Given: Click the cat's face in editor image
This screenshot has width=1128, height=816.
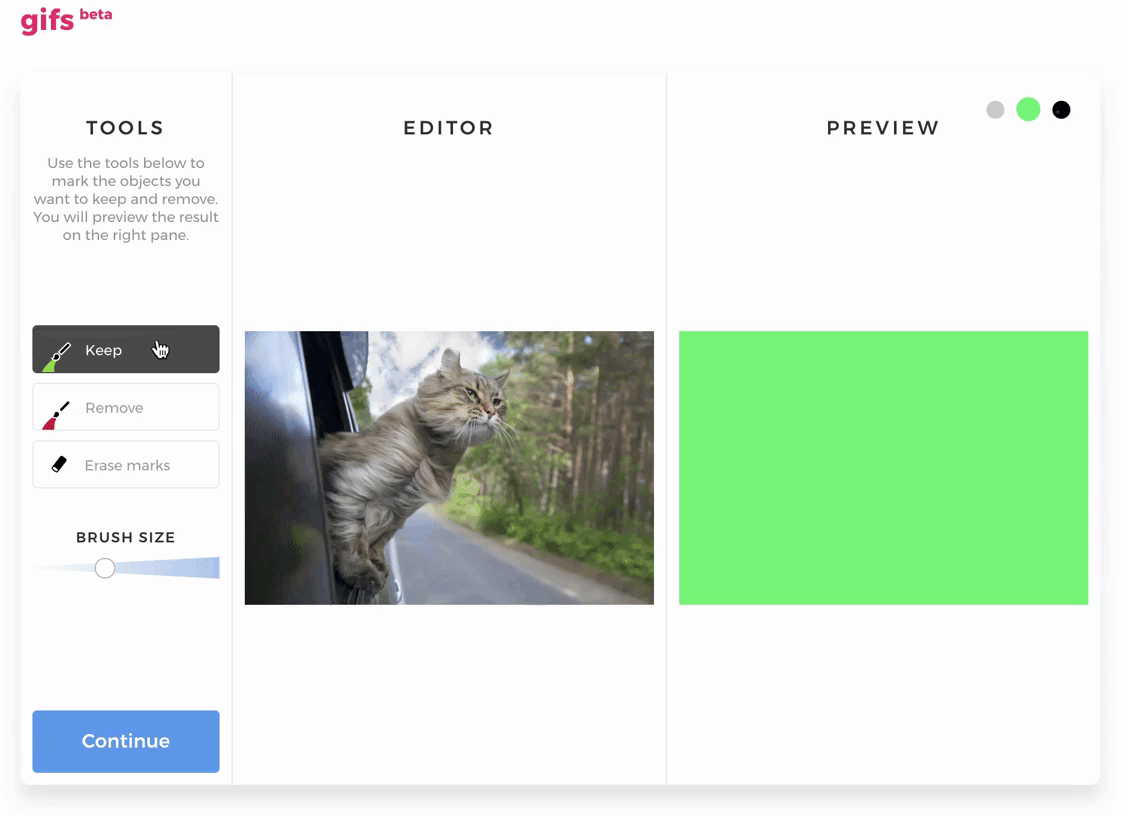Looking at the screenshot, I should tap(476, 397).
